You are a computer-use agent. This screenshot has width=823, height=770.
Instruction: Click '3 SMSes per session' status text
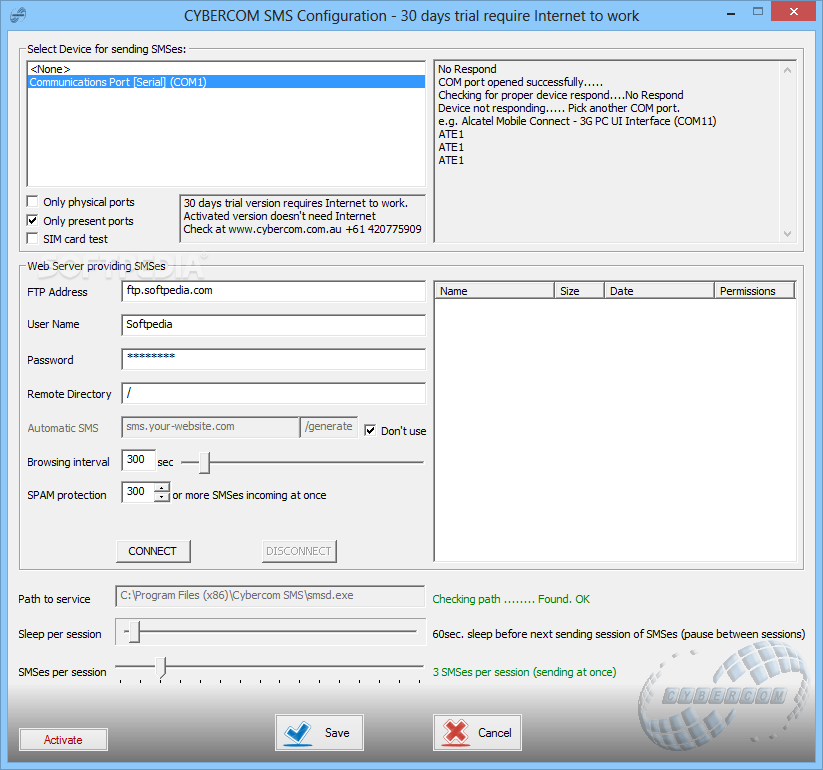pyautogui.click(x=524, y=672)
